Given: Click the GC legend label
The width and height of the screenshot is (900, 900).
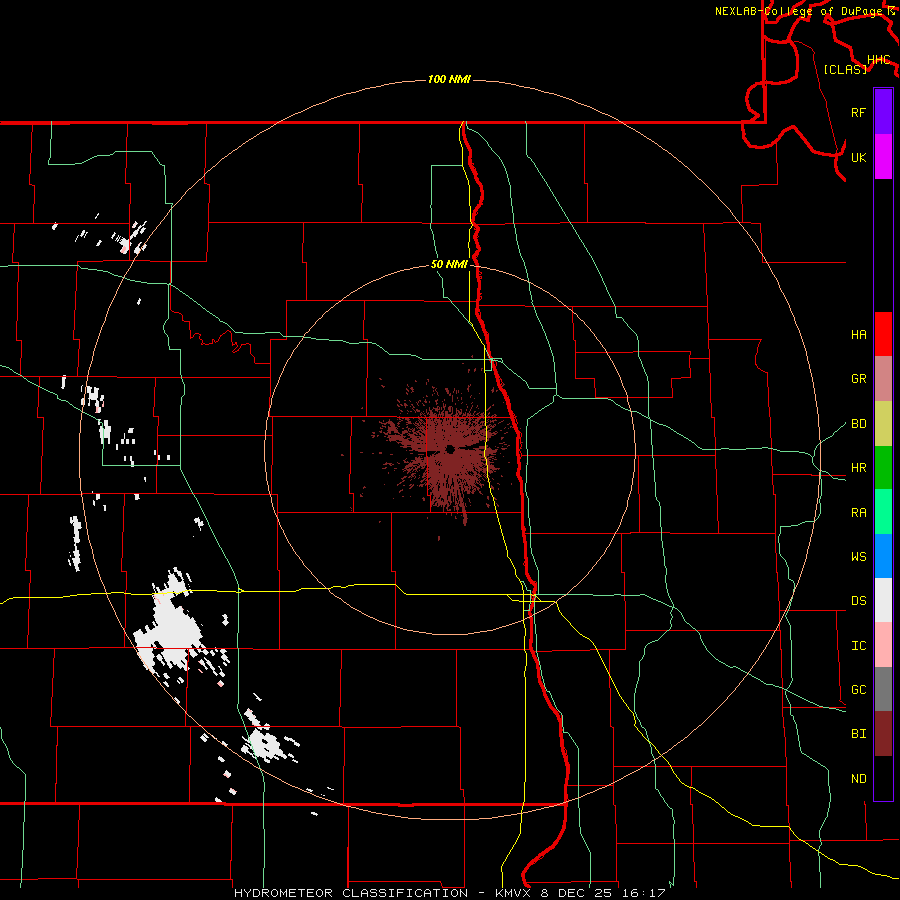Looking at the screenshot, I should coord(859,690).
